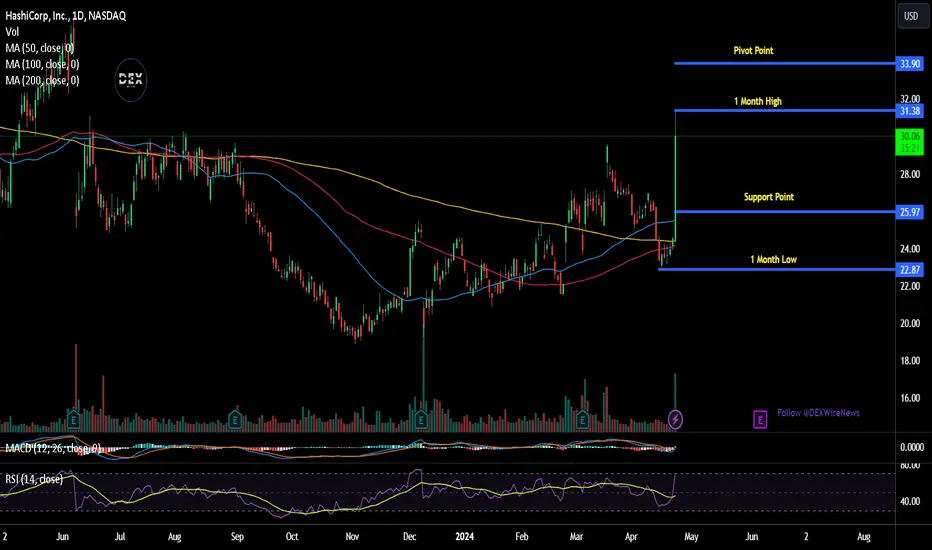This screenshot has width=932, height=550.
Task: Click the 20.00 price axis value
Action: coord(910,323)
